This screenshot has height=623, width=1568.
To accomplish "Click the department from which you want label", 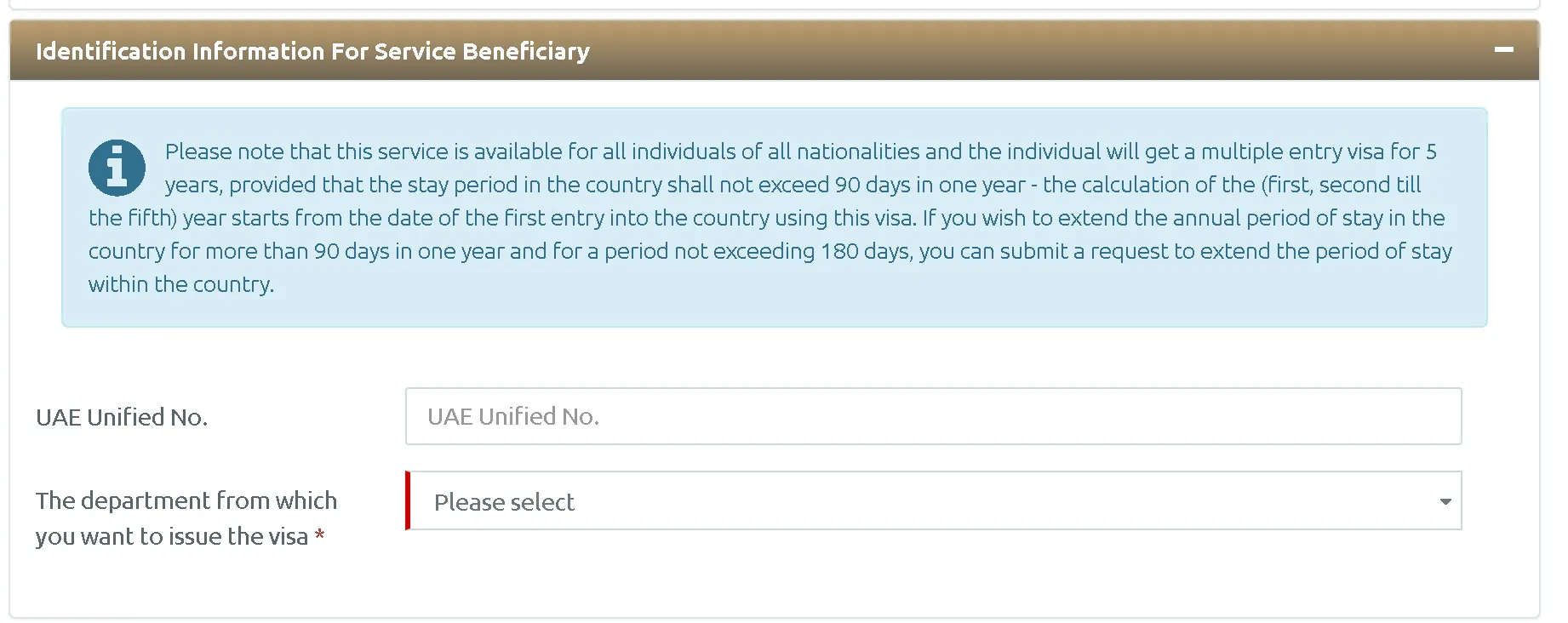I will (x=187, y=517).
